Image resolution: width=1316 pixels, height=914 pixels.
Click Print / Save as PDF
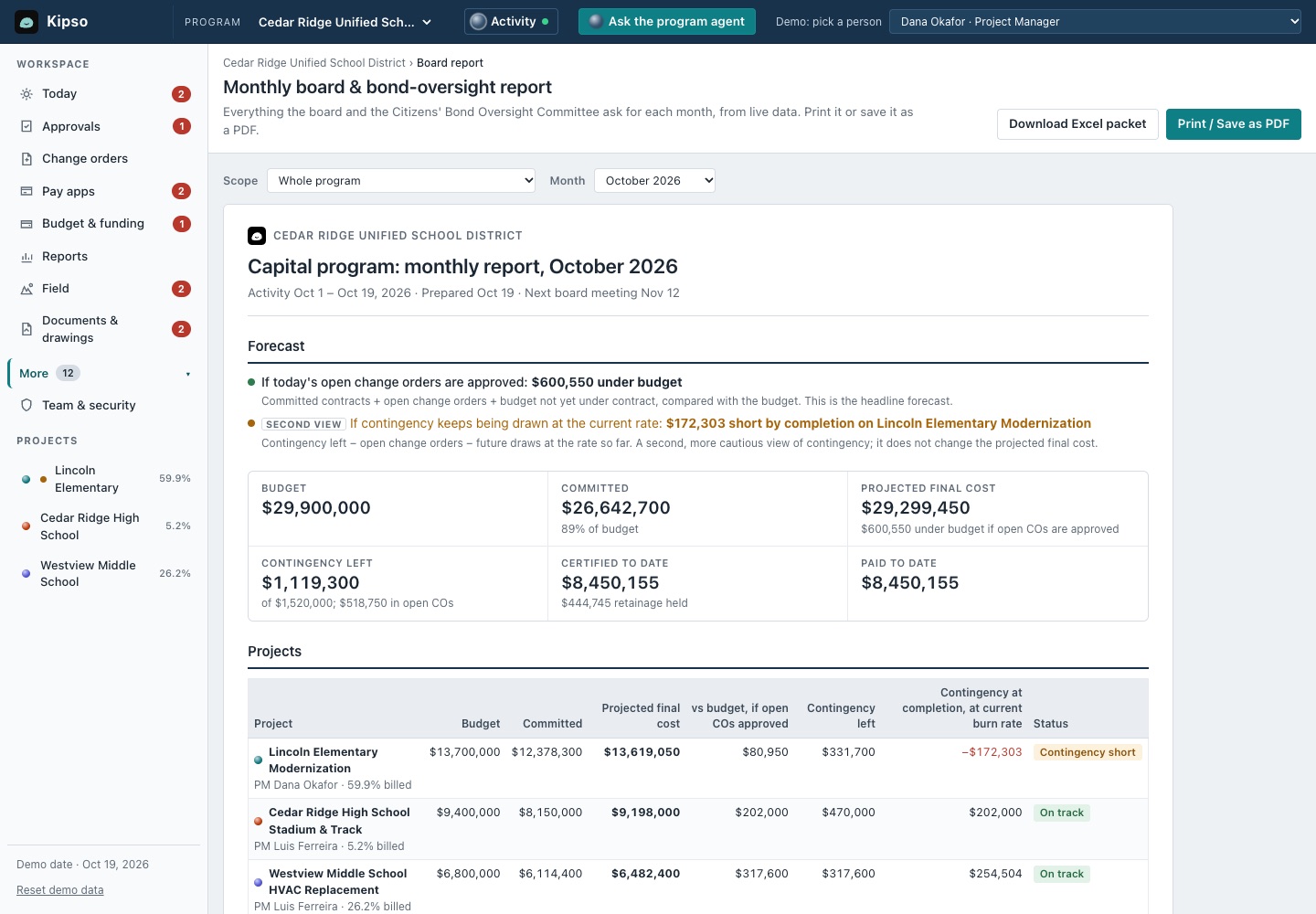(x=1233, y=124)
